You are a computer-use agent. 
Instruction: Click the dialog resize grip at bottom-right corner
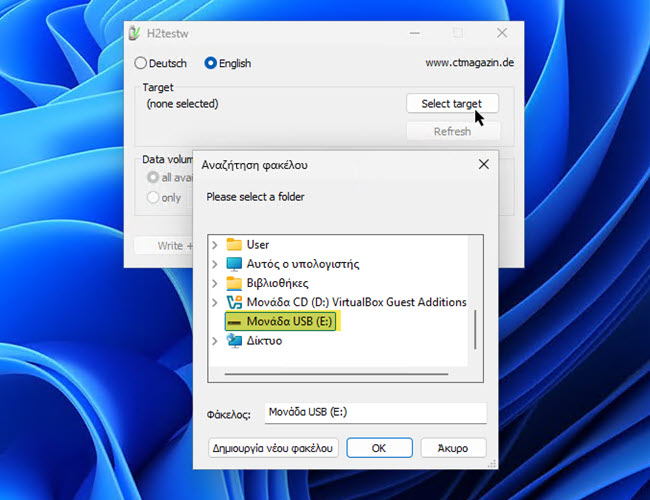tap(492, 464)
